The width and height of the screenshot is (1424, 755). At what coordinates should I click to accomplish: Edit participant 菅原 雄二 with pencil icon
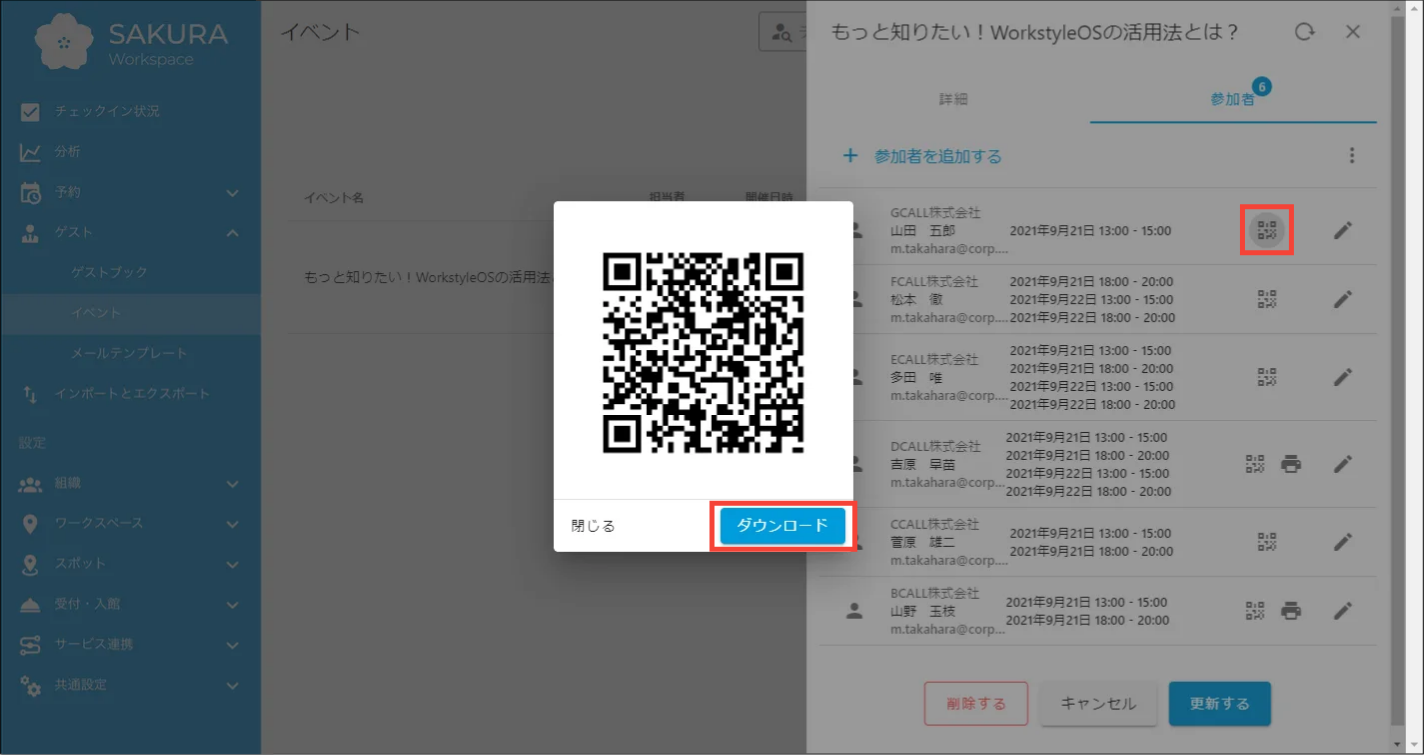[x=1343, y=542]
